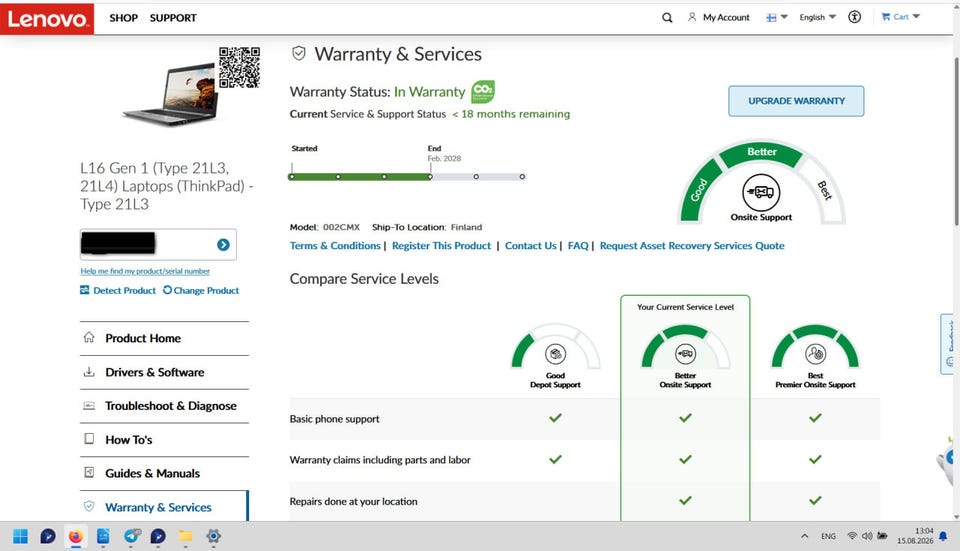Open My Account menu

719,18
